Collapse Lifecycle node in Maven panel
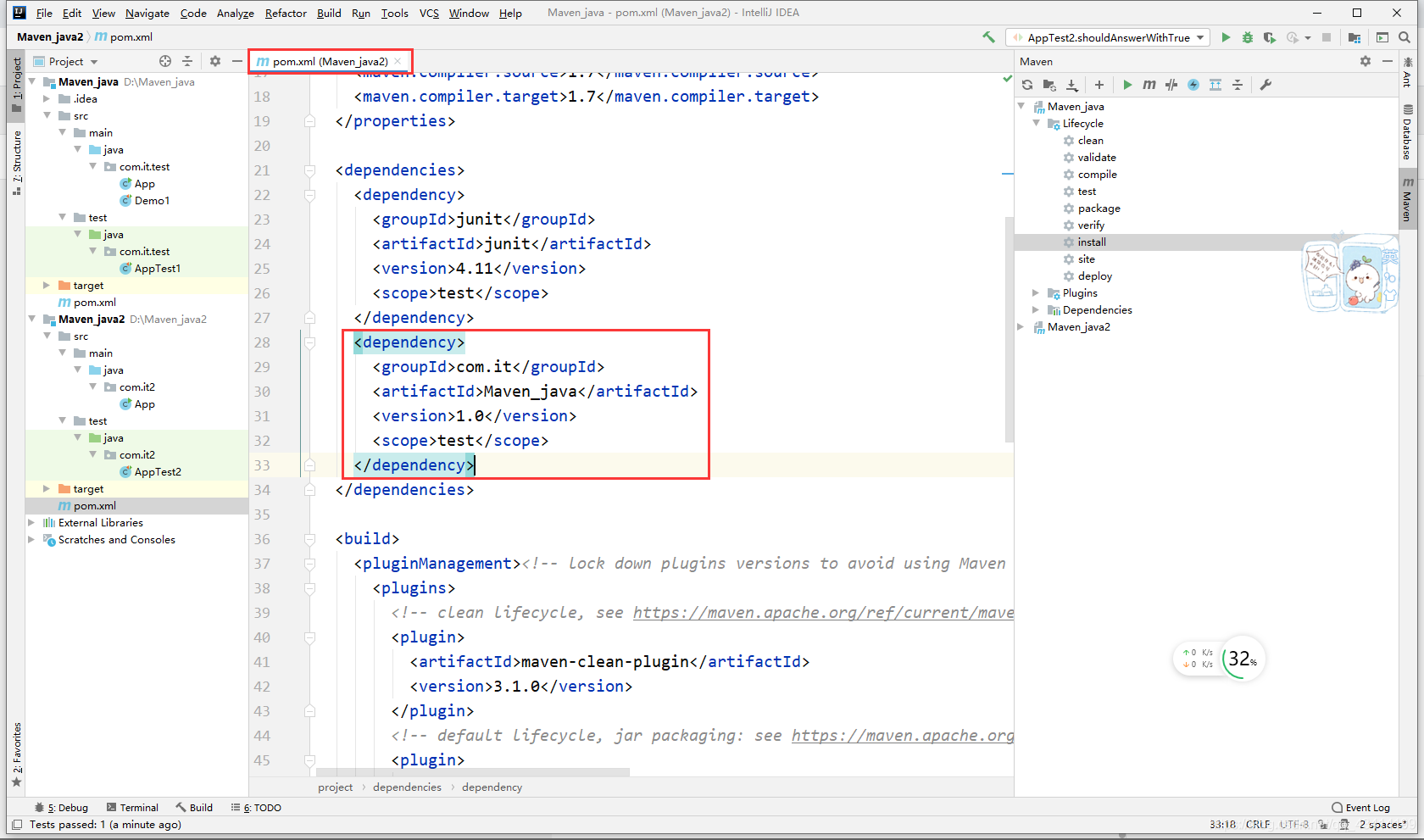The width and height of the screenshot is (1424, 840). click(1036, 124)
